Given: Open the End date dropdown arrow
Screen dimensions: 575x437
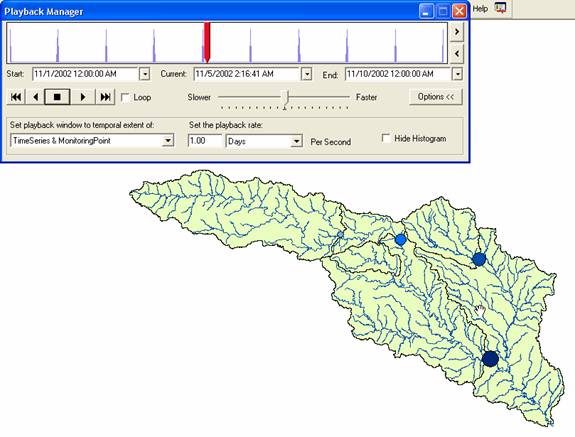Looking at the screenshot, I should click(457, 74).
